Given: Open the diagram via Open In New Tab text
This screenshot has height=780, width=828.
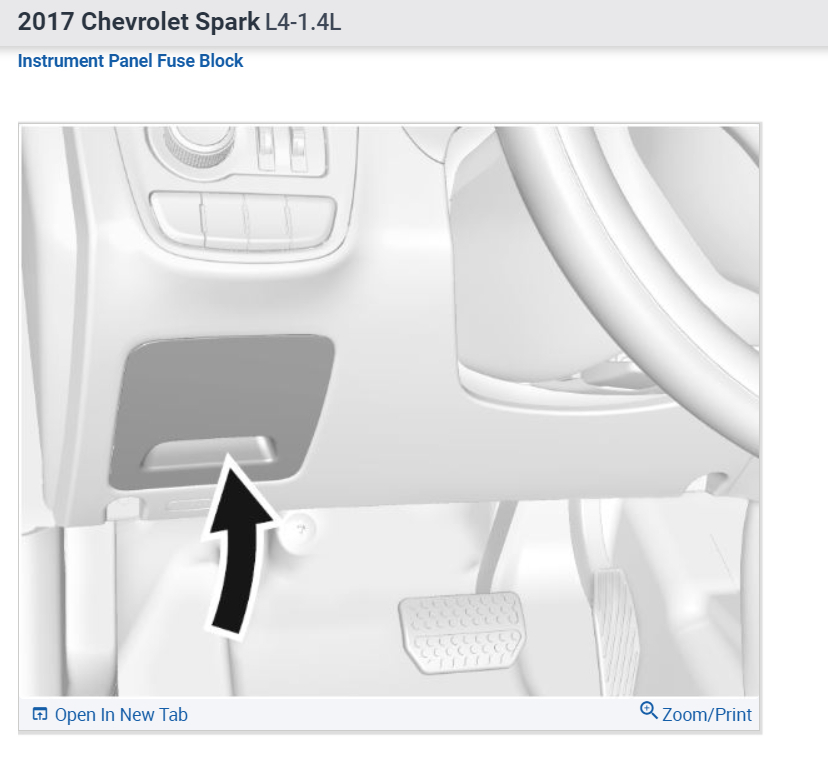Looking at the screenshot, I should pos(121,715).
